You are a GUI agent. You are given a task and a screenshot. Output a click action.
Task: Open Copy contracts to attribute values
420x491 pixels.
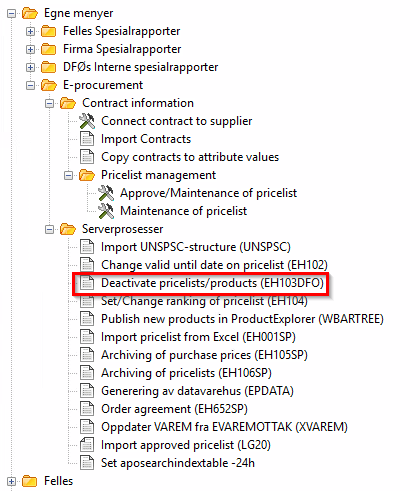pos(190,157)
